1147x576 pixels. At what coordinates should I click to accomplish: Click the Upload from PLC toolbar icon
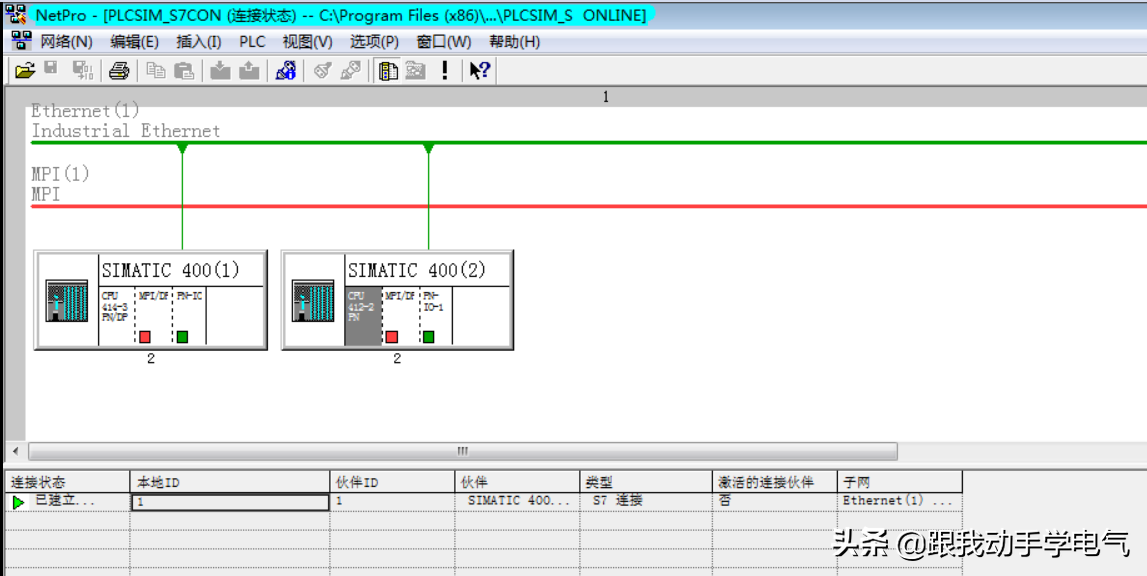[249, 70]
